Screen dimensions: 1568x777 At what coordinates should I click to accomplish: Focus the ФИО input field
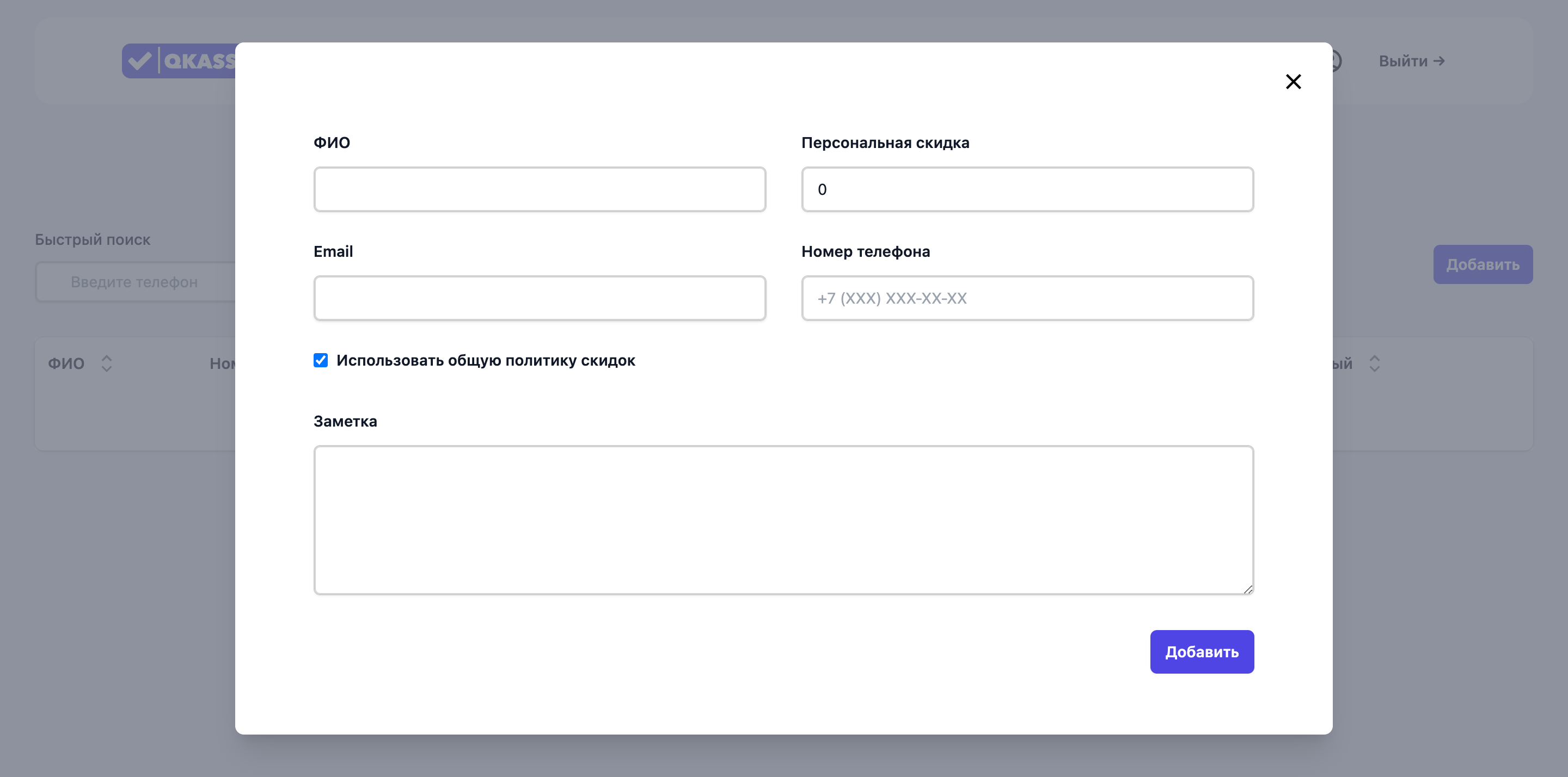point(540,189)
